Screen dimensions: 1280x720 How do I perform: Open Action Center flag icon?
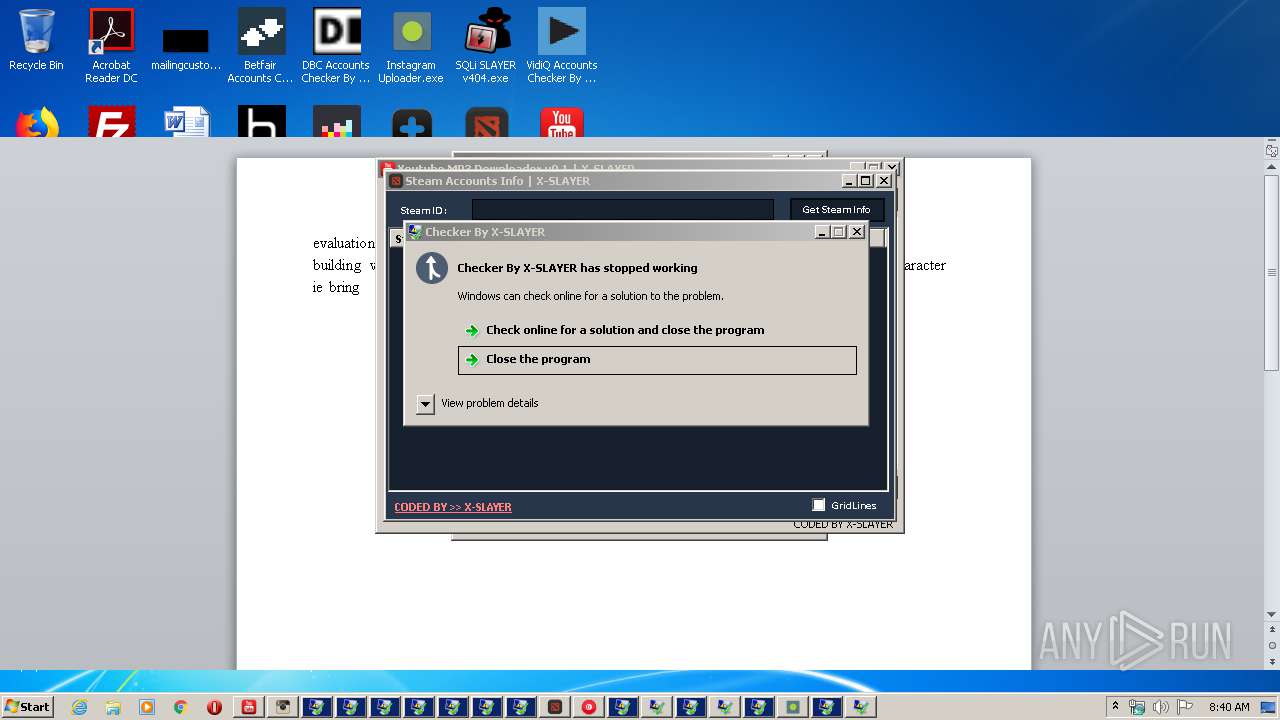(x=1185, y=707)
